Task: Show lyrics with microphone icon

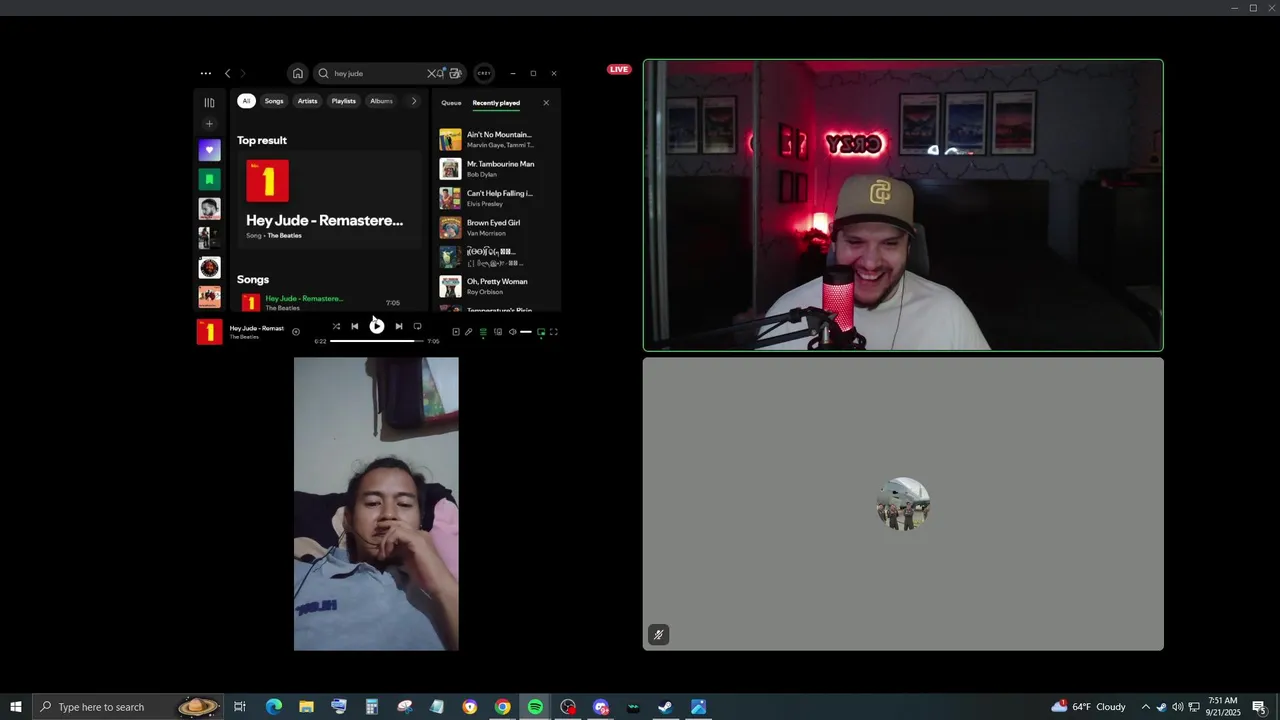Action: point(469,332)
